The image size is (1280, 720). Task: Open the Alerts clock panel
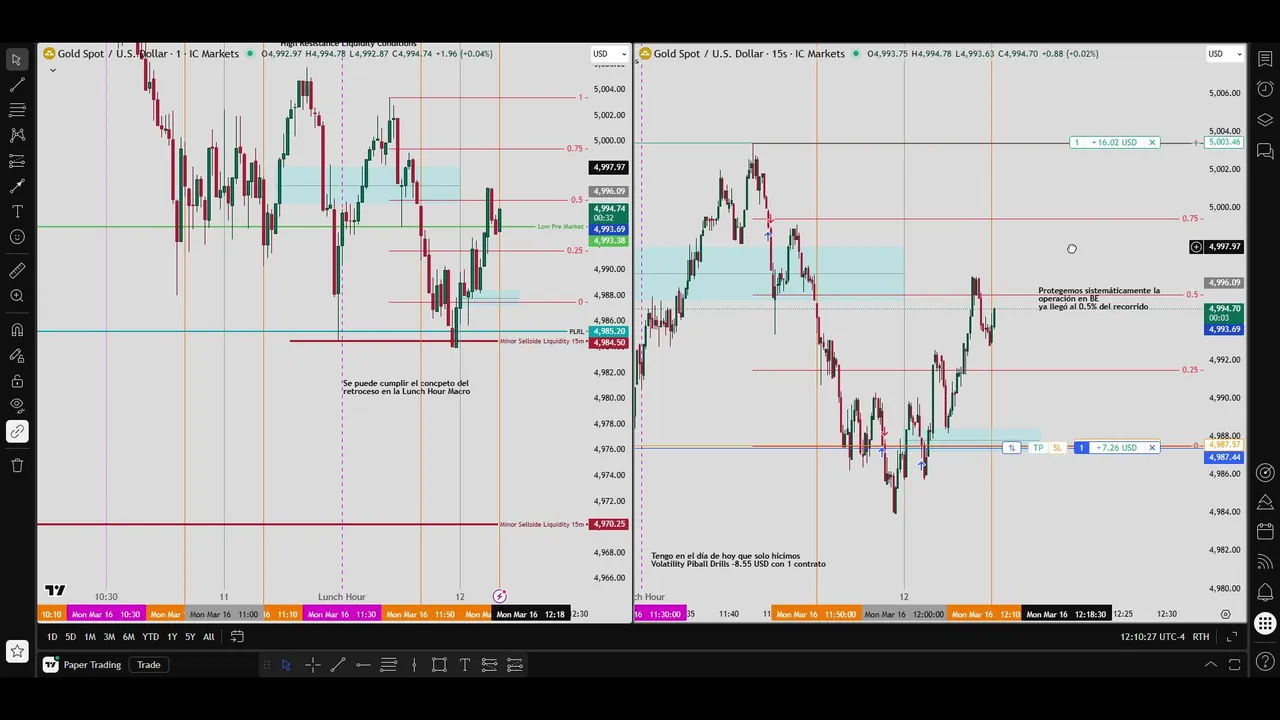pyautogui.click(x=1265, y=89)
